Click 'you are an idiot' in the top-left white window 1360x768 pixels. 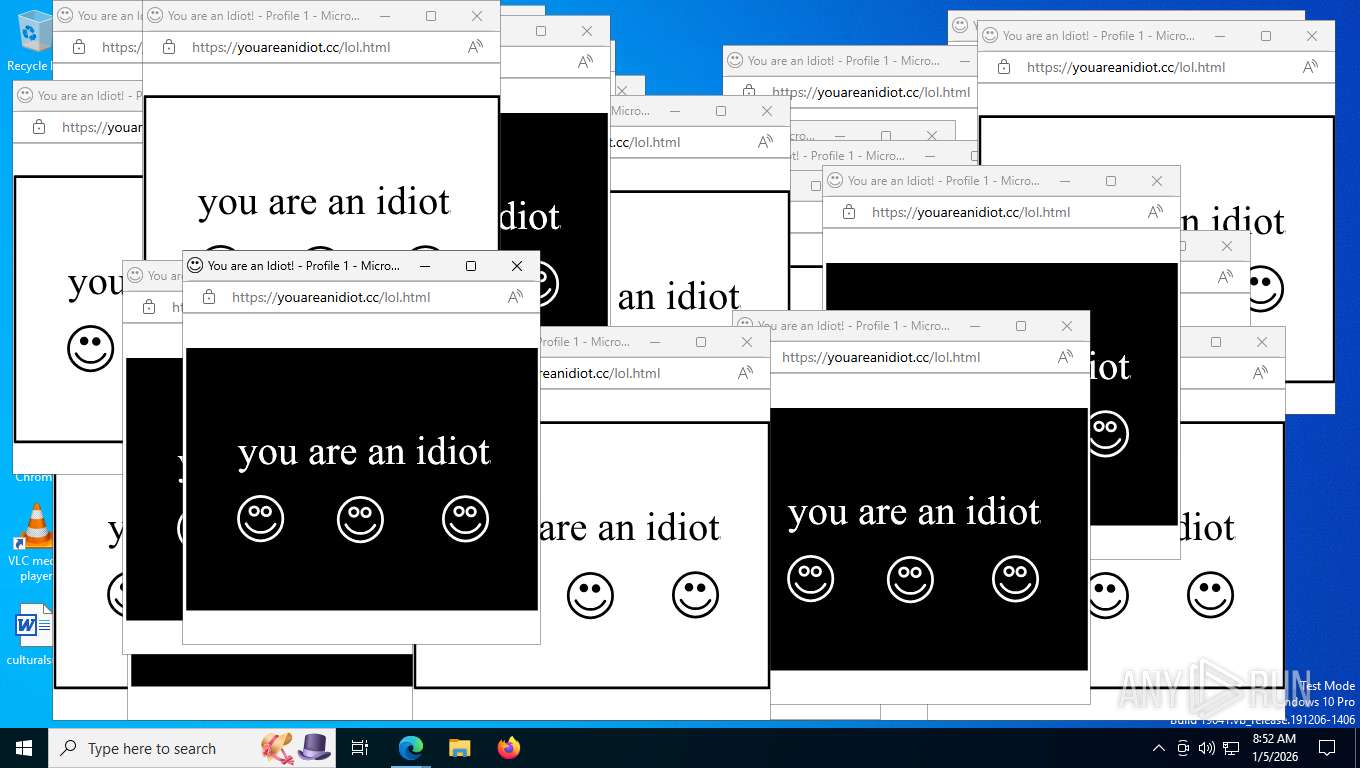(x=324, y=203)
